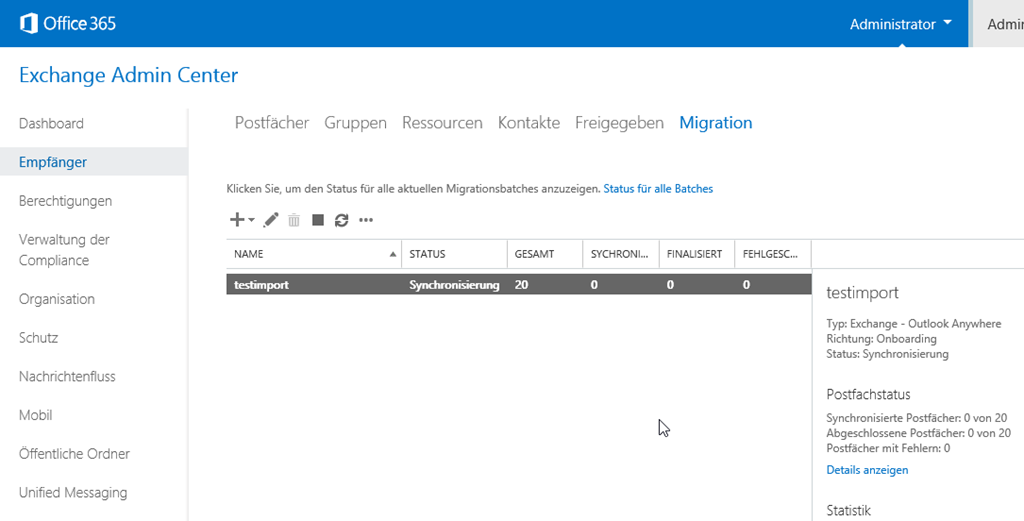This screenshot has height=521, width=1024.
Task: Refresh the migration batch list
Action: [x=341, y=220]
